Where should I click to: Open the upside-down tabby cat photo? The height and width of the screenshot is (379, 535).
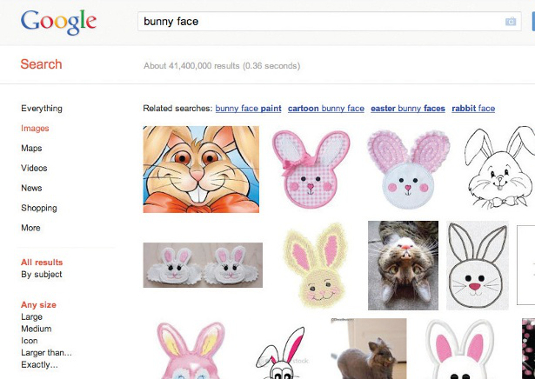click(403, 265)
